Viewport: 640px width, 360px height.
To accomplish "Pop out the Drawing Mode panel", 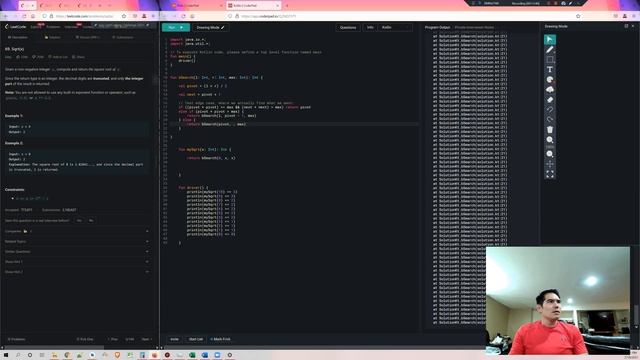I will click(626, 26).
